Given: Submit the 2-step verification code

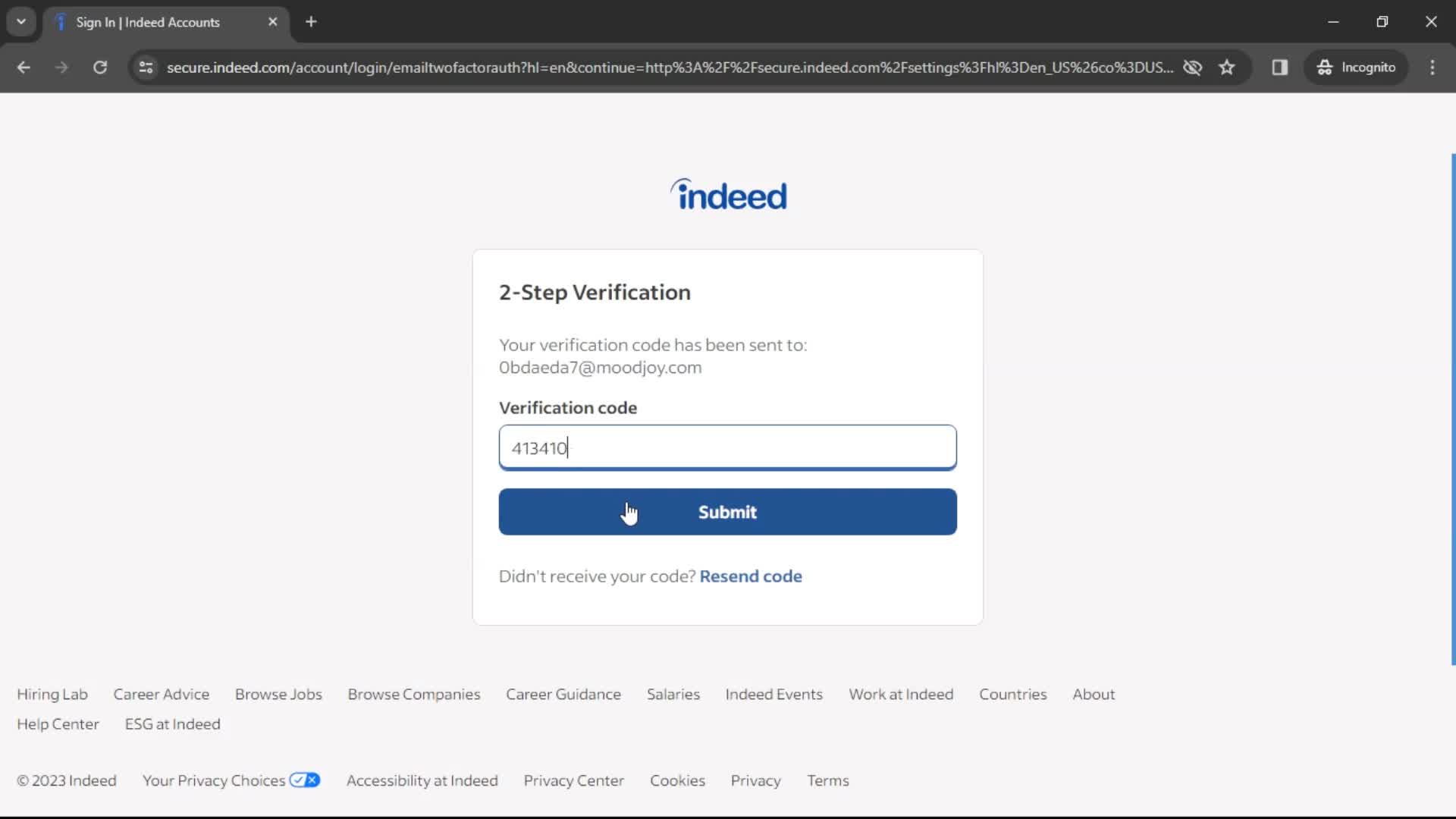Looking at the screenshot, I should (728, 512).
